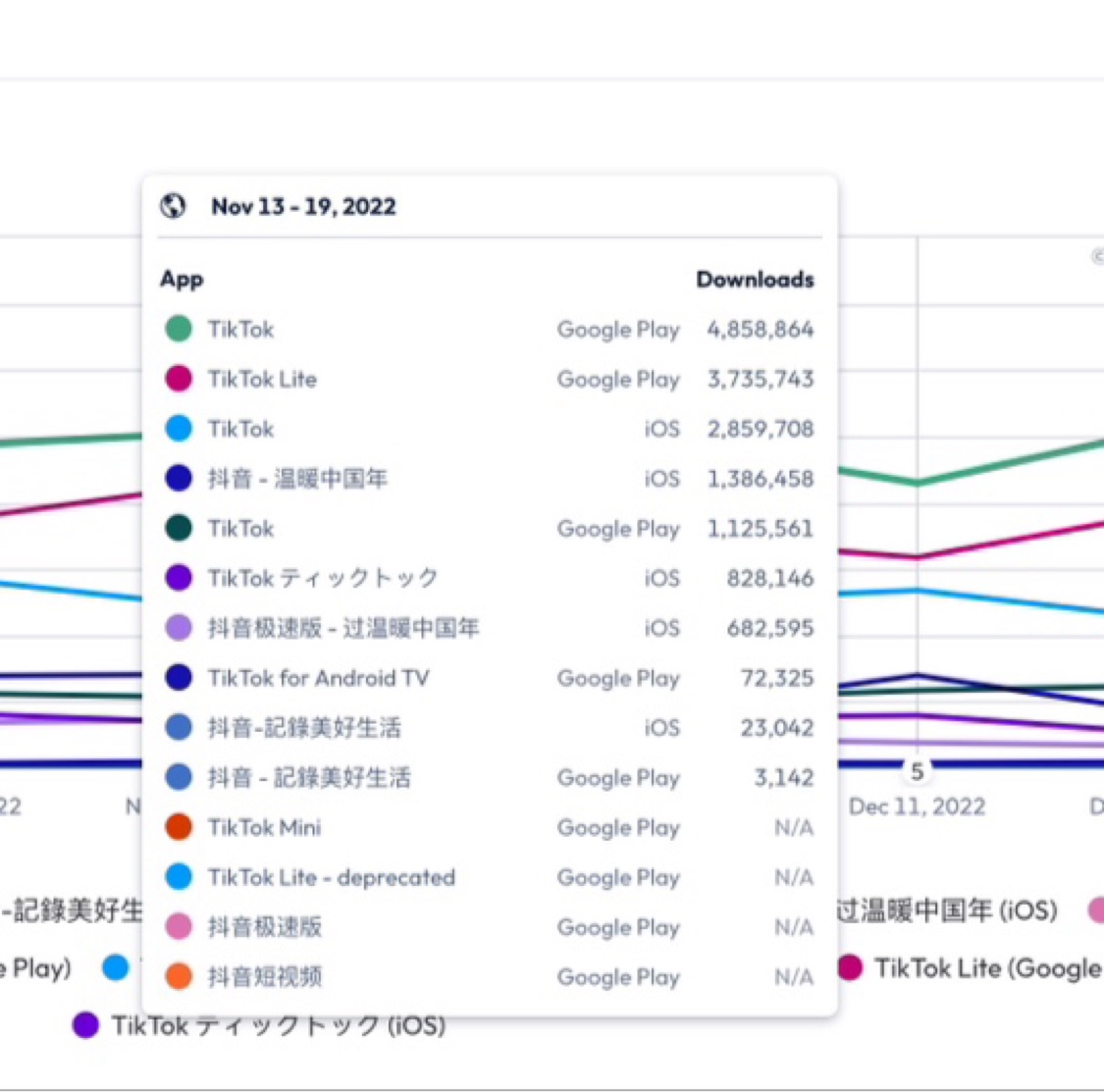Click the lavender swatch for the 682,595 row
The image size is (1104, 1092).
(x=179, y=627)
